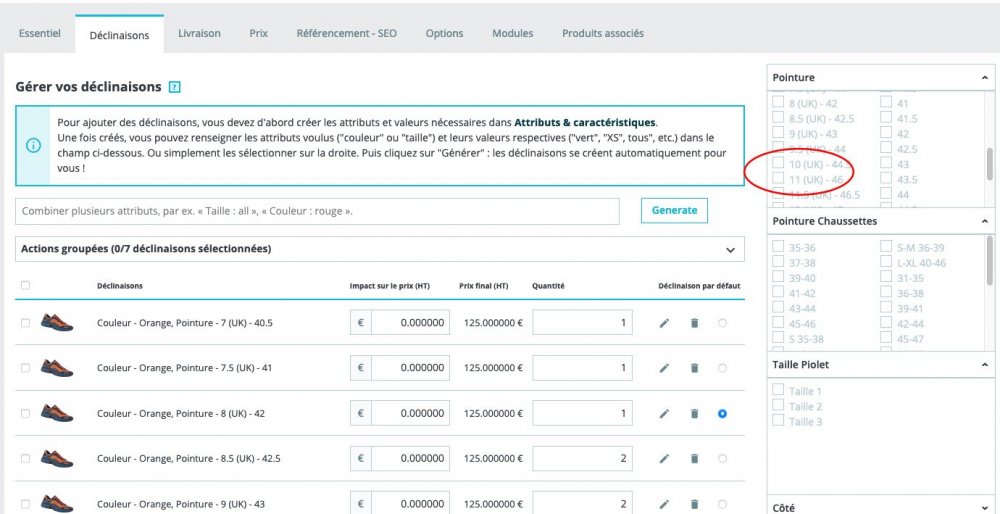
Task: Check the S-M 36-39 sock size attribute
Action: click(886, 246)
